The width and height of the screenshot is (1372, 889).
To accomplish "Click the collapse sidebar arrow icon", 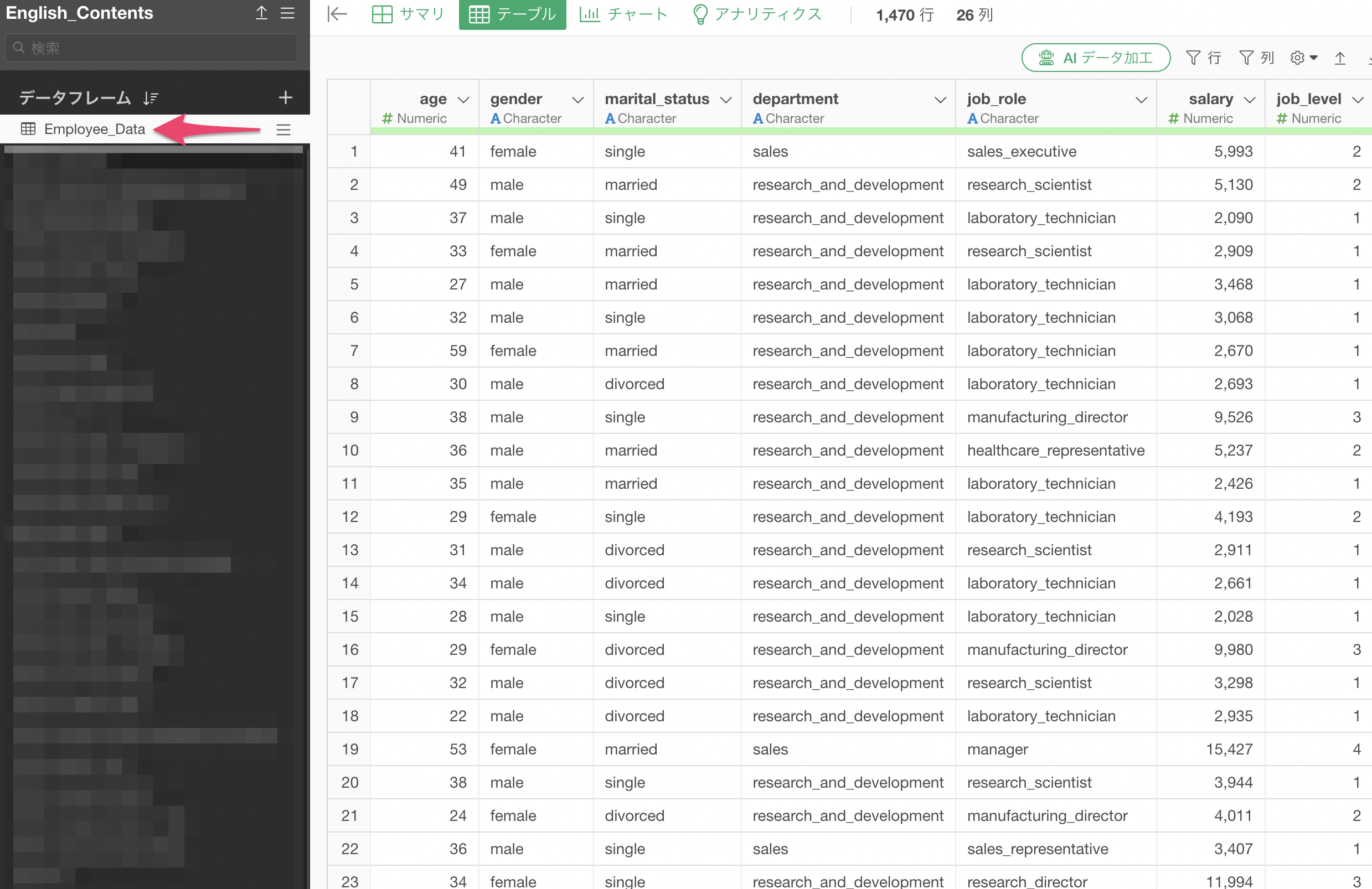I will [x=337, y=14].
